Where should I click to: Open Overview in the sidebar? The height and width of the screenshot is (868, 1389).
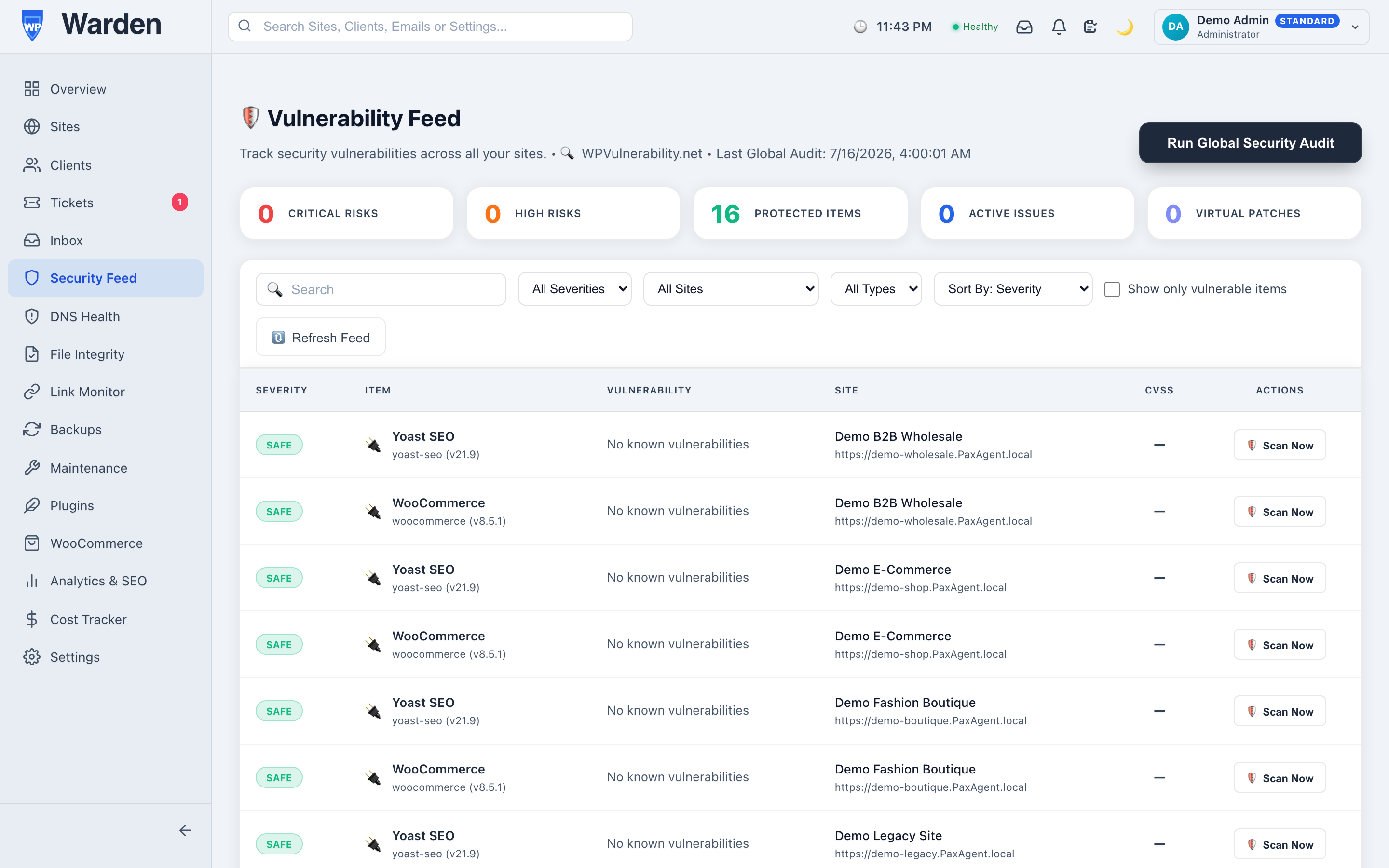tap(106, 89)
